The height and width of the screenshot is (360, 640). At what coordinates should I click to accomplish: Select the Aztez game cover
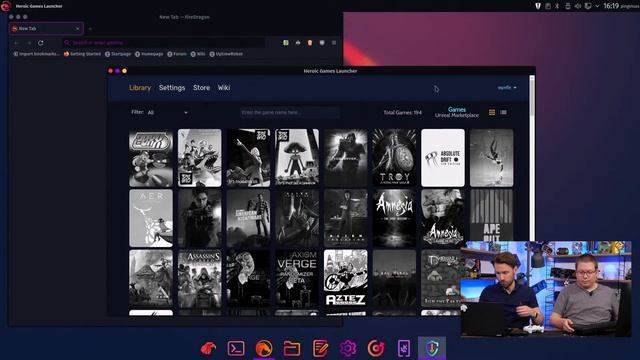click(x=346, y=279)
